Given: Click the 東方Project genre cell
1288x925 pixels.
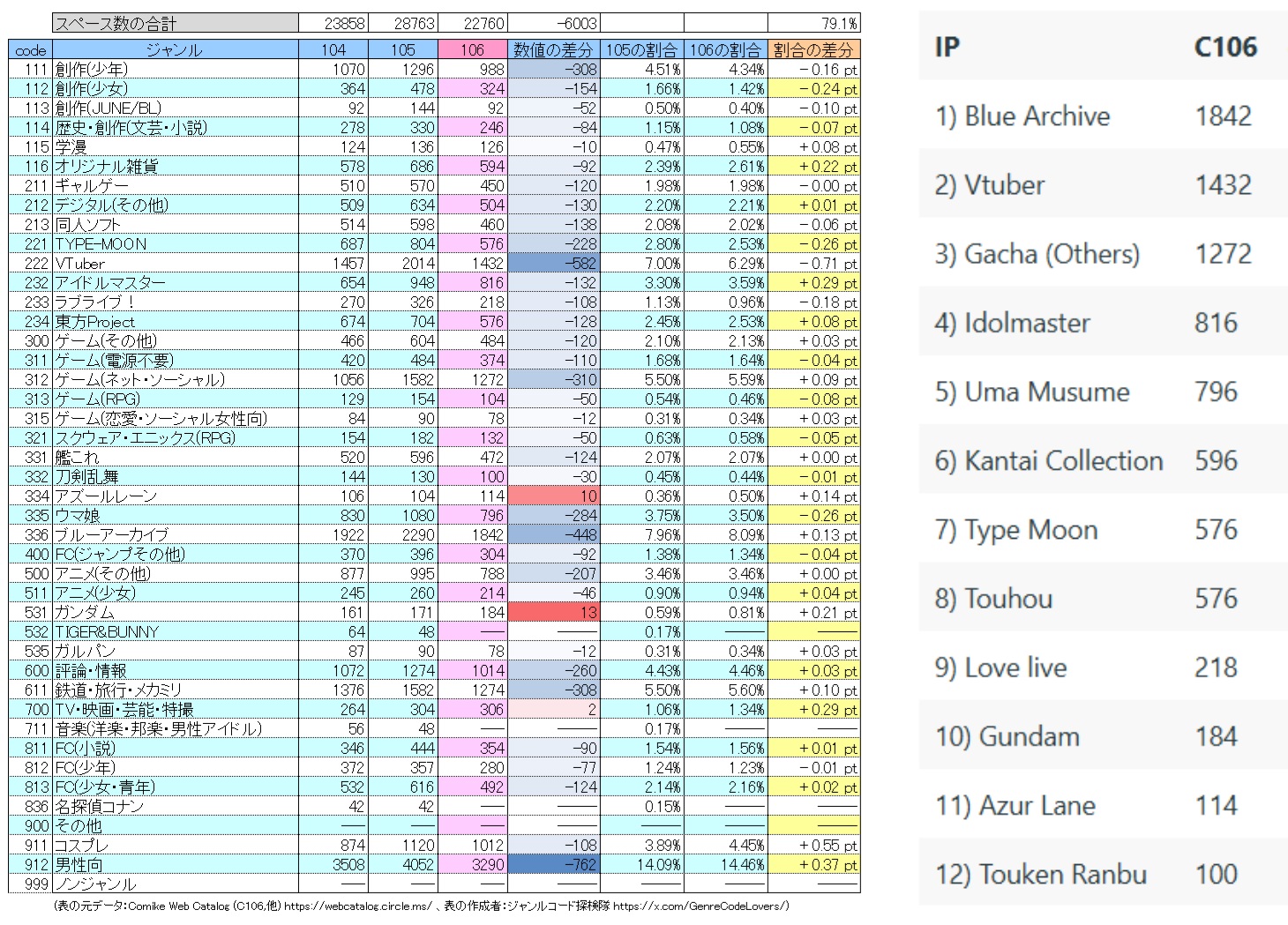Looking at the screenshot, I should pyautogui.click(x=175, y=321).
